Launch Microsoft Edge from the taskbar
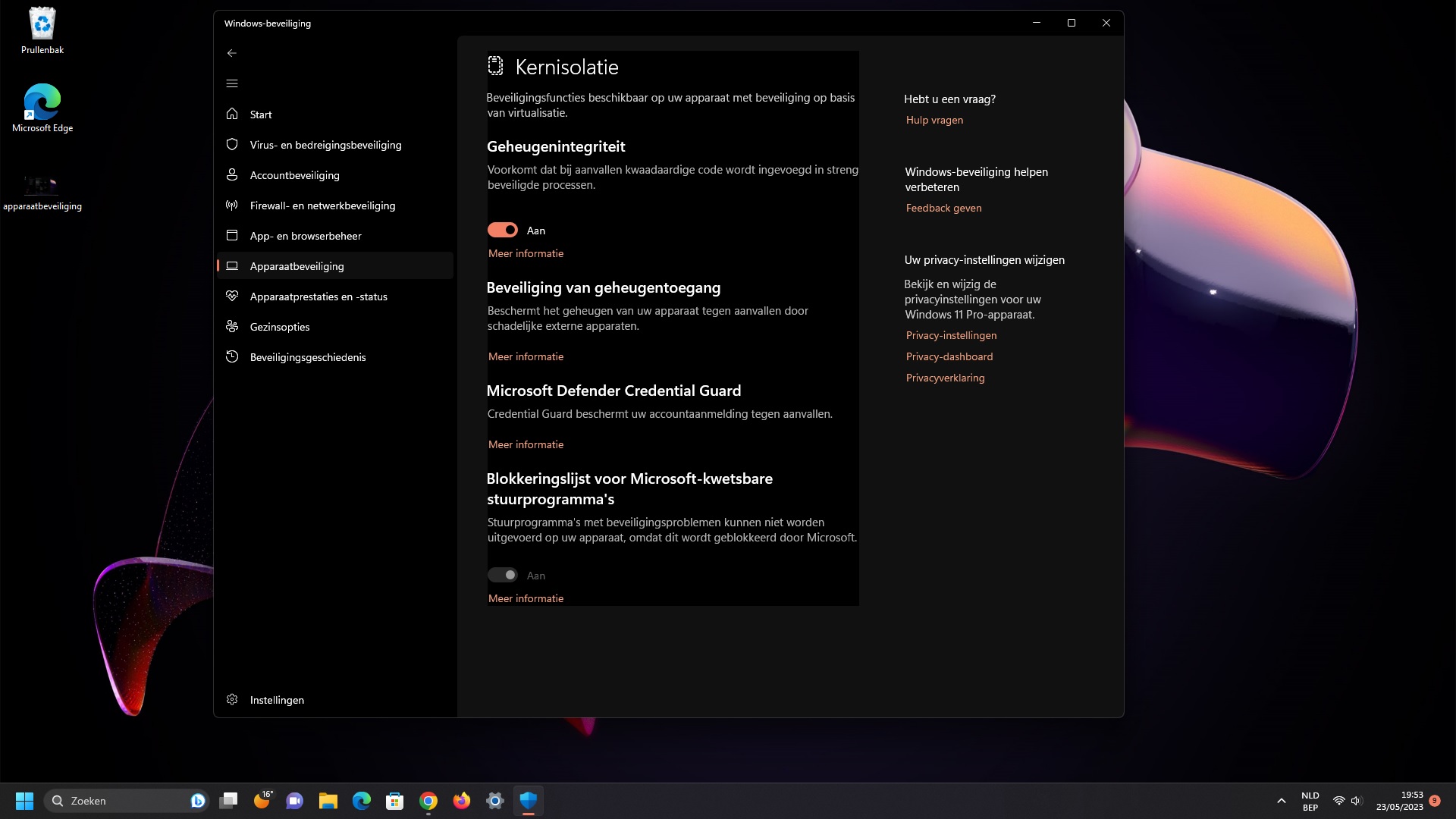1456x819 pixels. click(x=362, y=801)
